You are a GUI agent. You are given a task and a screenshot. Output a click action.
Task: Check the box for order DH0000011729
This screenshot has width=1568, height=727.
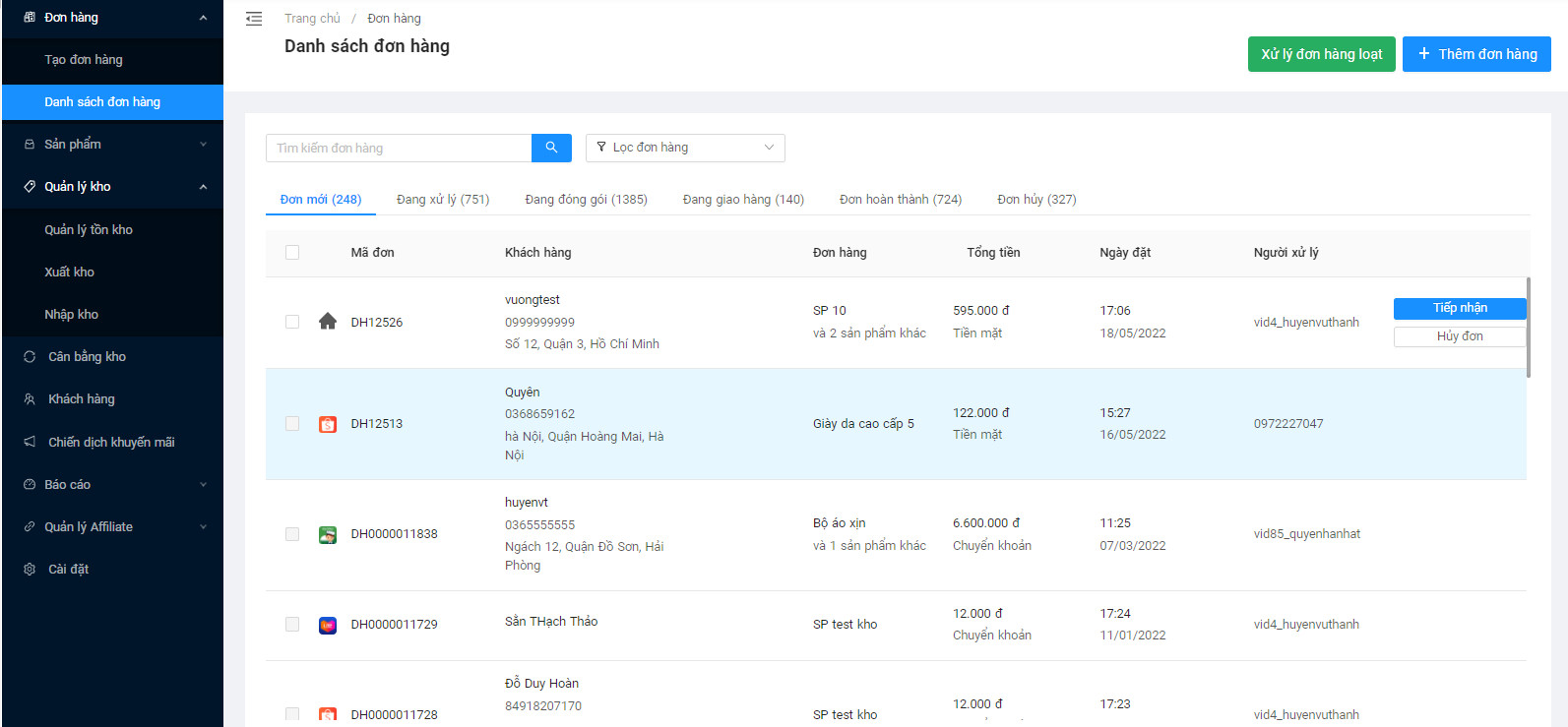coord(292,625)
